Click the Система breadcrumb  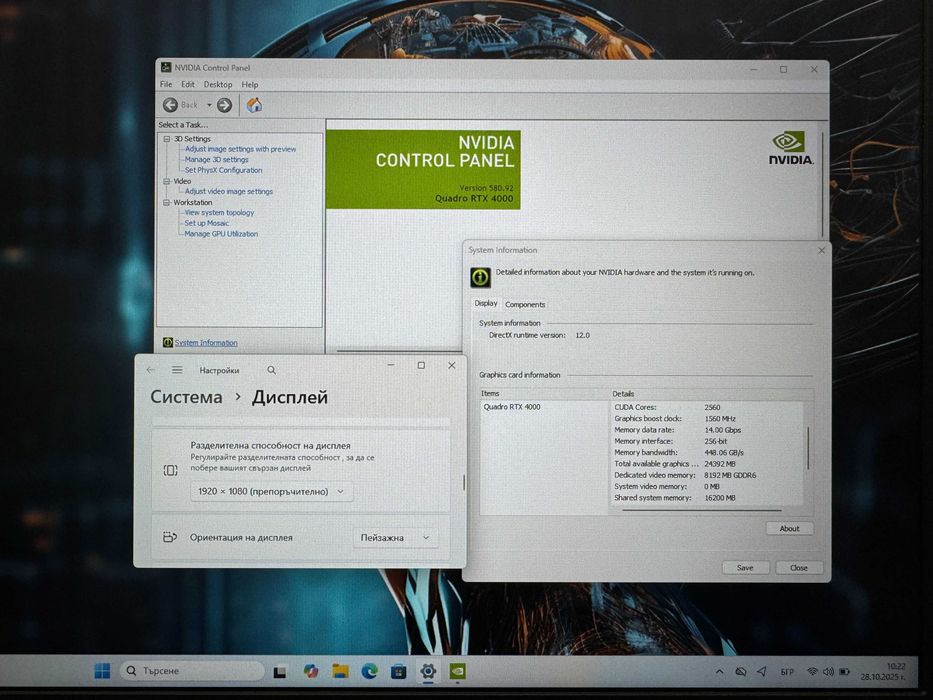[x=186, y=397]
